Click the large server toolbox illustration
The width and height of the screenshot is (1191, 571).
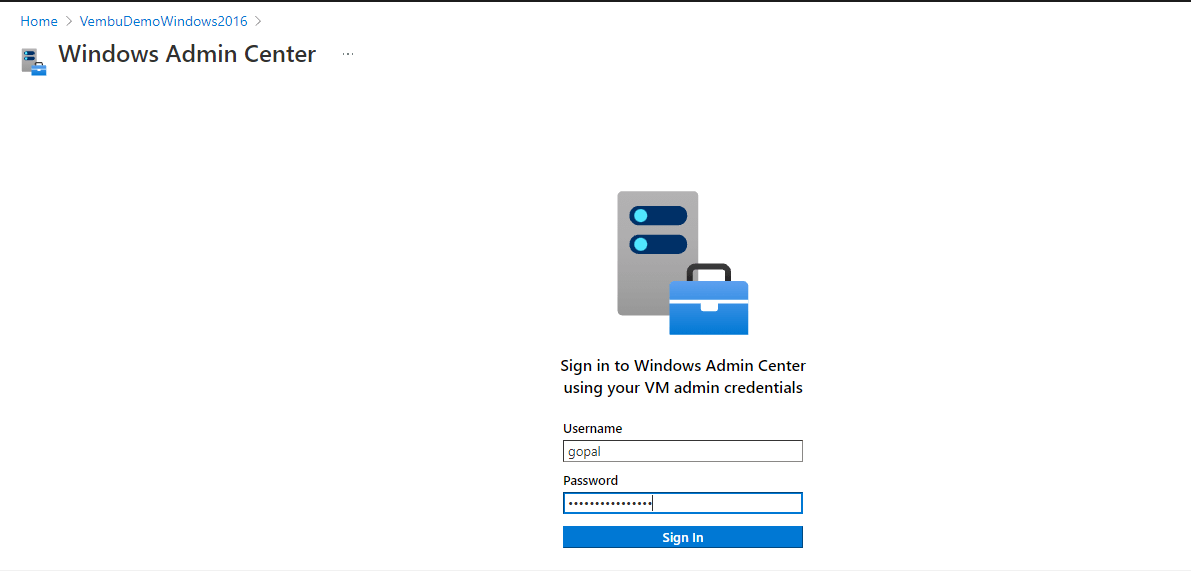pyautogui.click(x=683, y=263)
